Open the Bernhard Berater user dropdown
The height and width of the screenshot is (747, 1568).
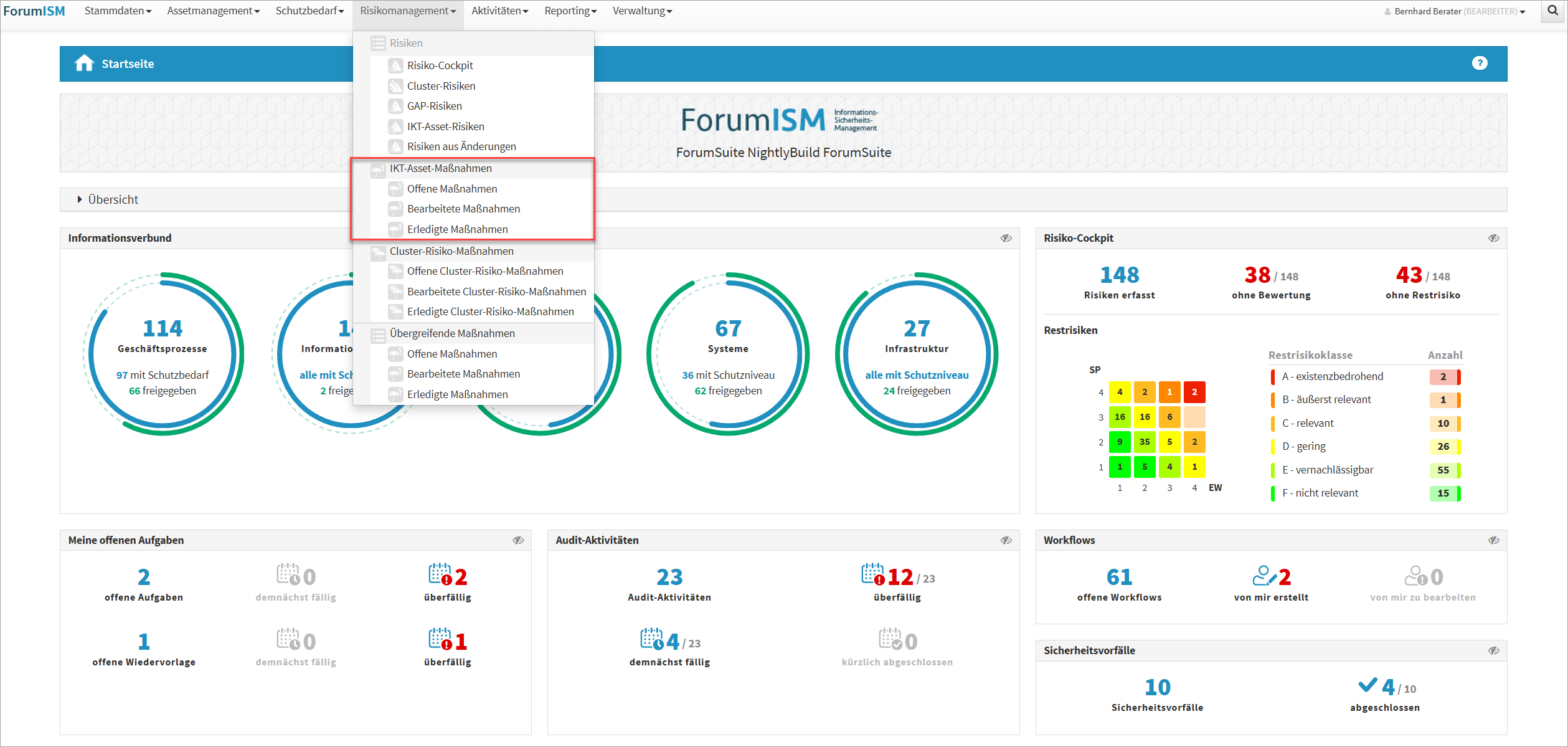pos(1455,11)
